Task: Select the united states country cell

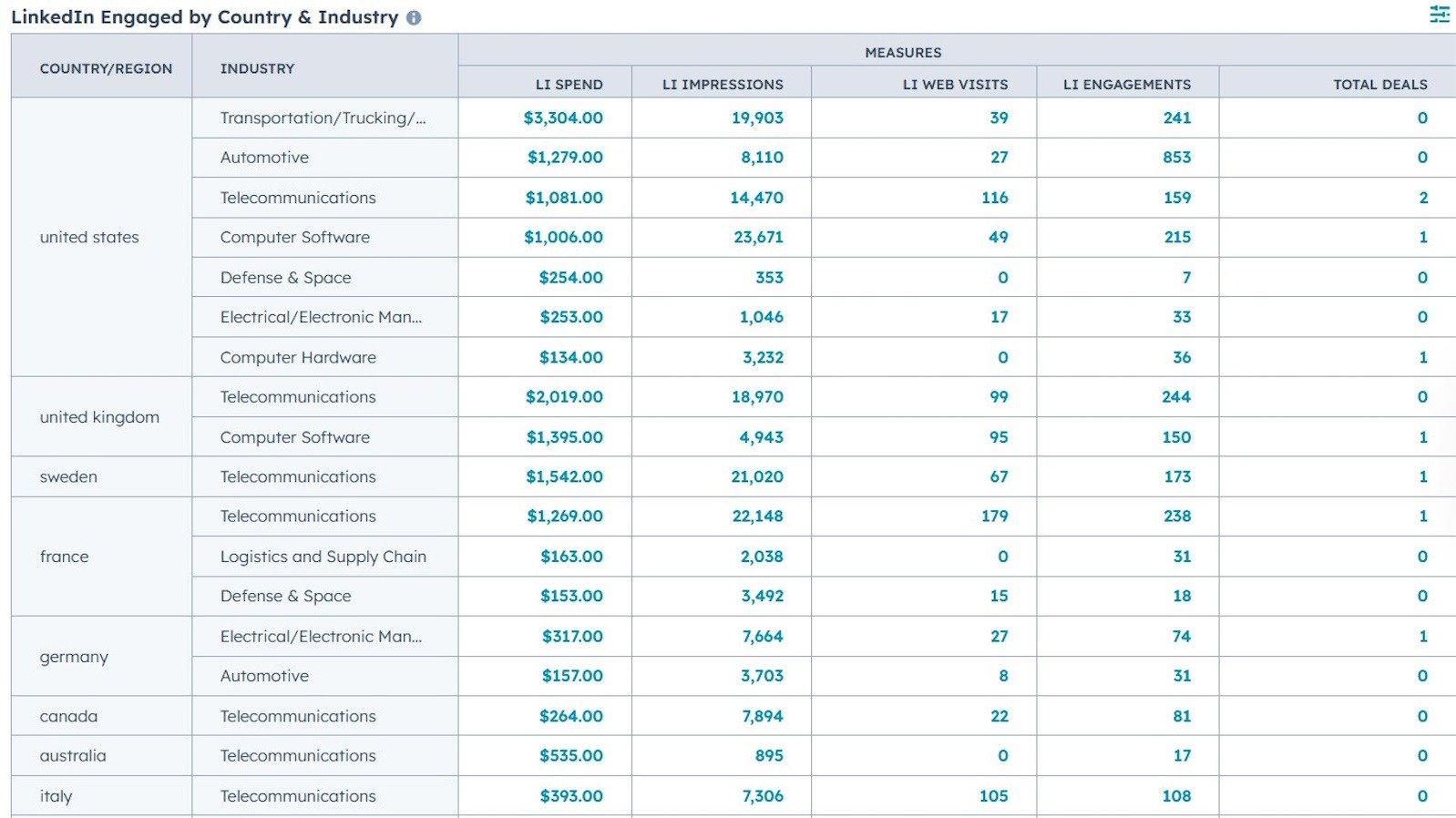Action: (89, 237)
